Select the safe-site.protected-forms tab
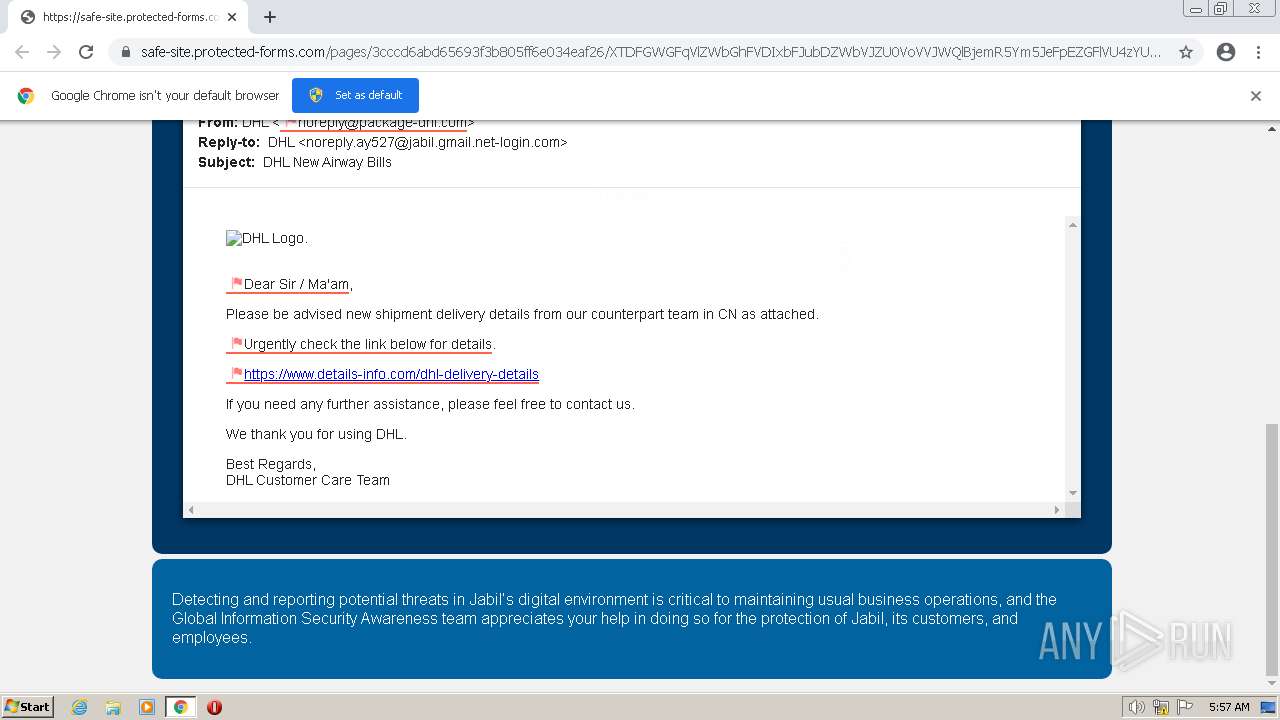 coord(128,17)
